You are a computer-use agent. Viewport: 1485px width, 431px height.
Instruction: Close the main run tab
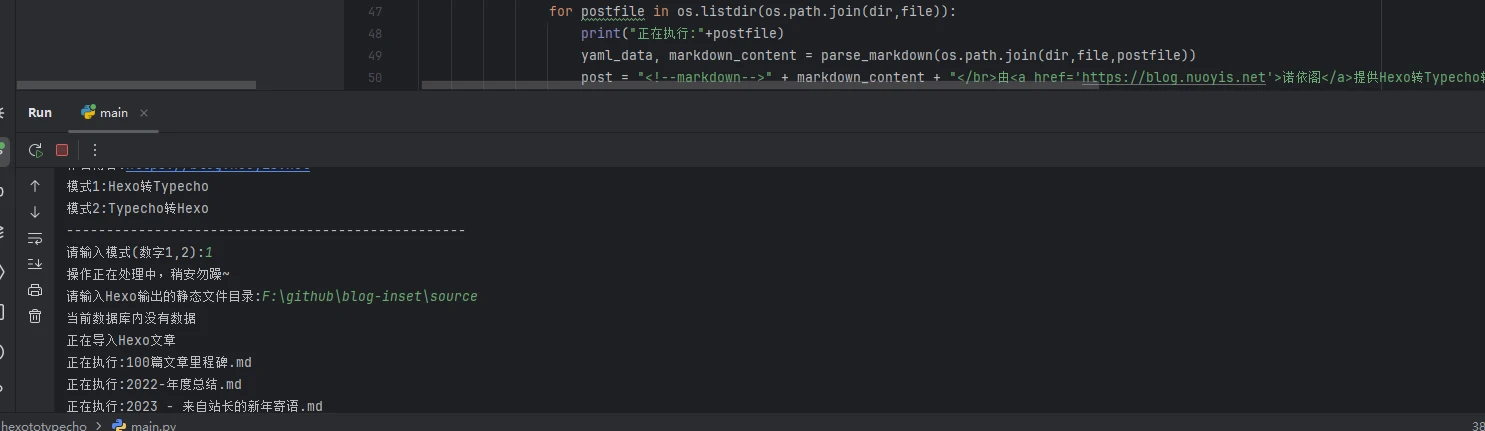click(x=143, y=113)
